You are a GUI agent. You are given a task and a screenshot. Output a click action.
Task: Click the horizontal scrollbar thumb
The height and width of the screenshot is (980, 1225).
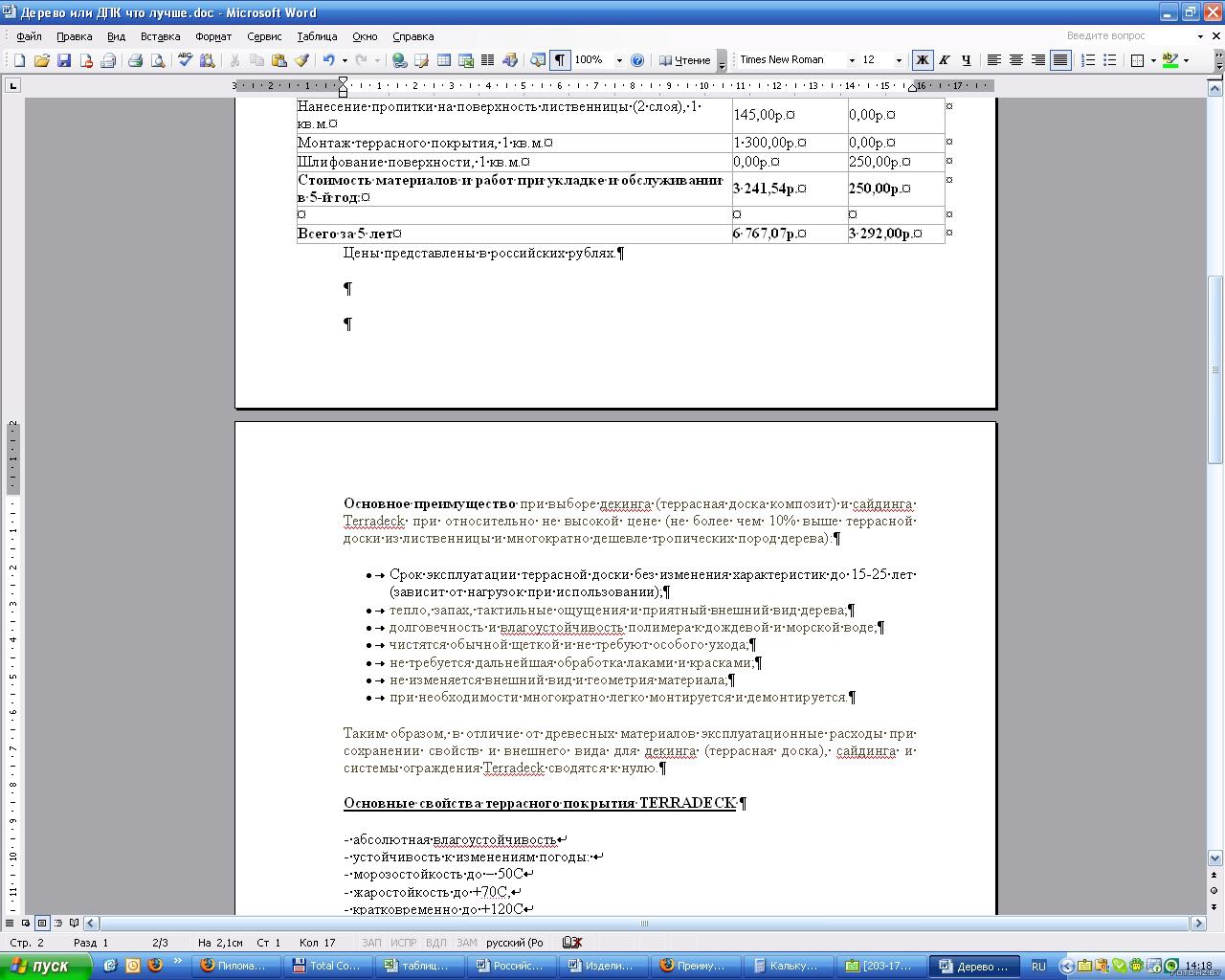point(644,924)
